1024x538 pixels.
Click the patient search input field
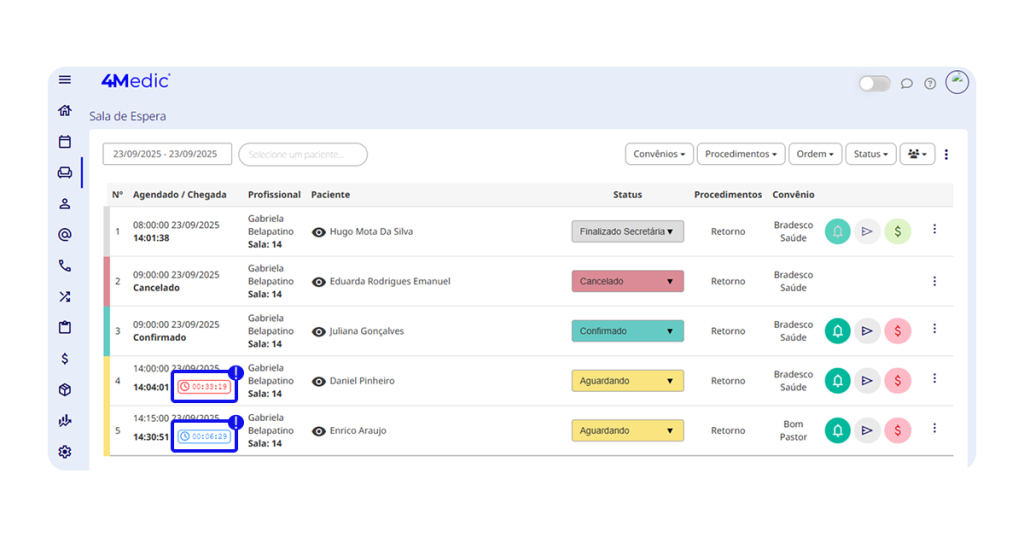303,154
